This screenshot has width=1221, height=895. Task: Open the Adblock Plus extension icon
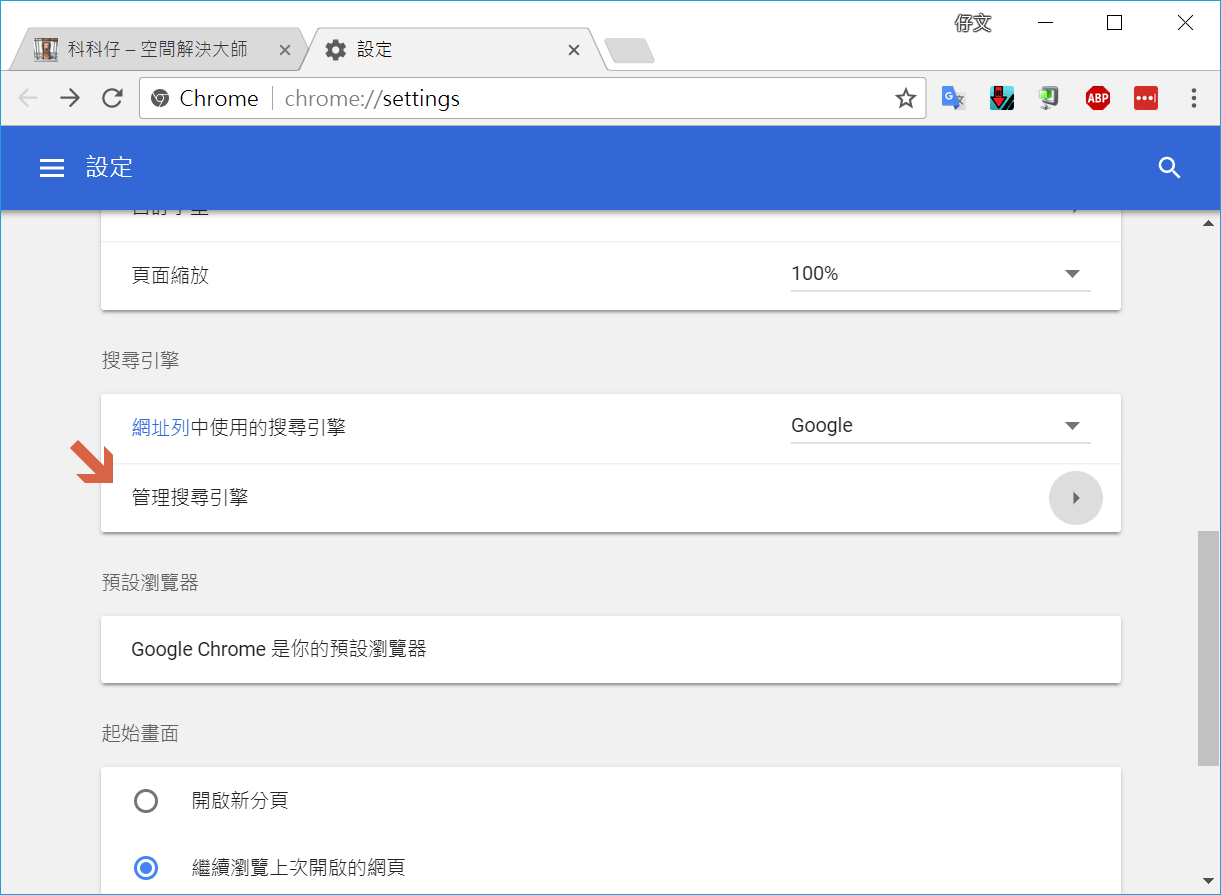point(1098,98)
